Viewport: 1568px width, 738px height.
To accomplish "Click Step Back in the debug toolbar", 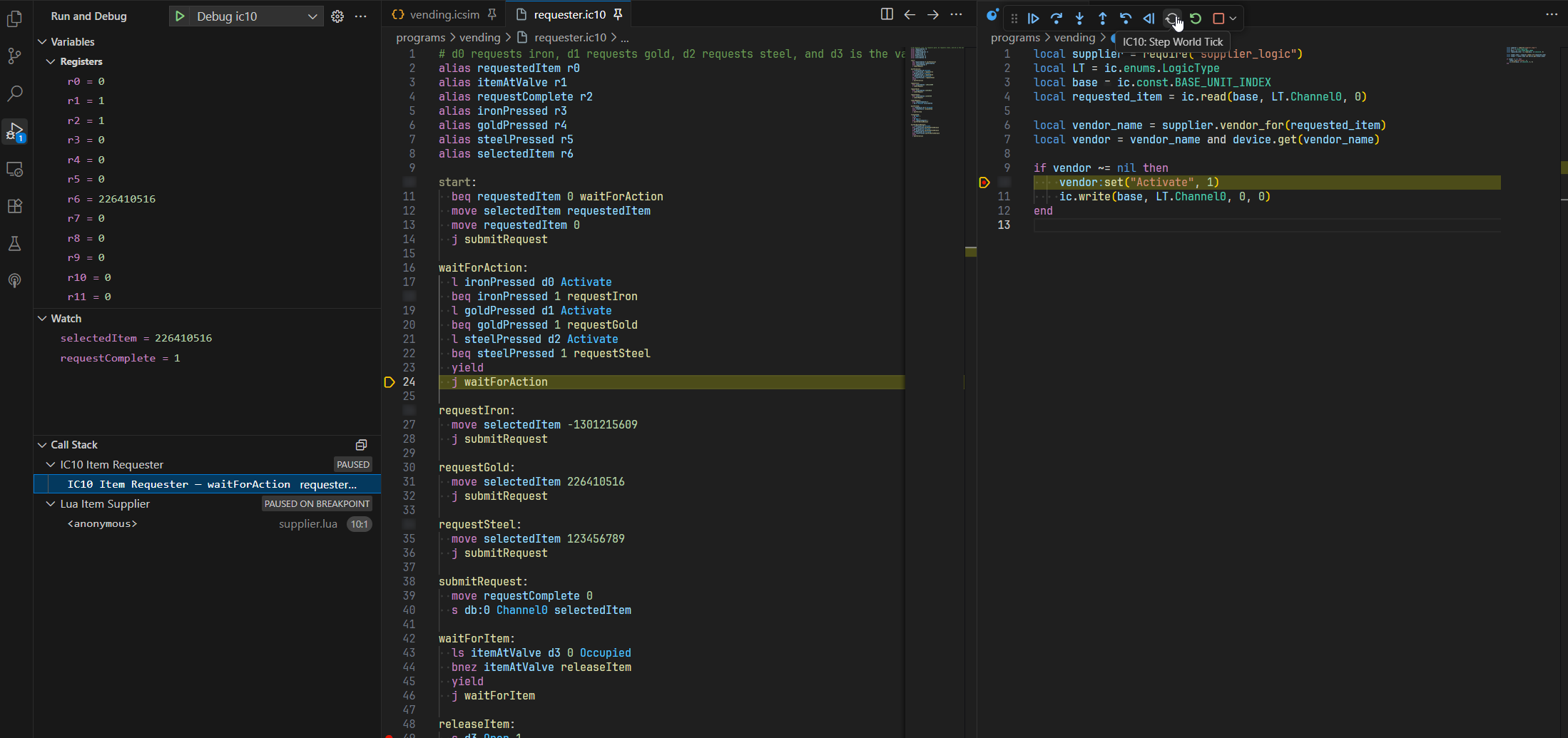I will 1126,19.
